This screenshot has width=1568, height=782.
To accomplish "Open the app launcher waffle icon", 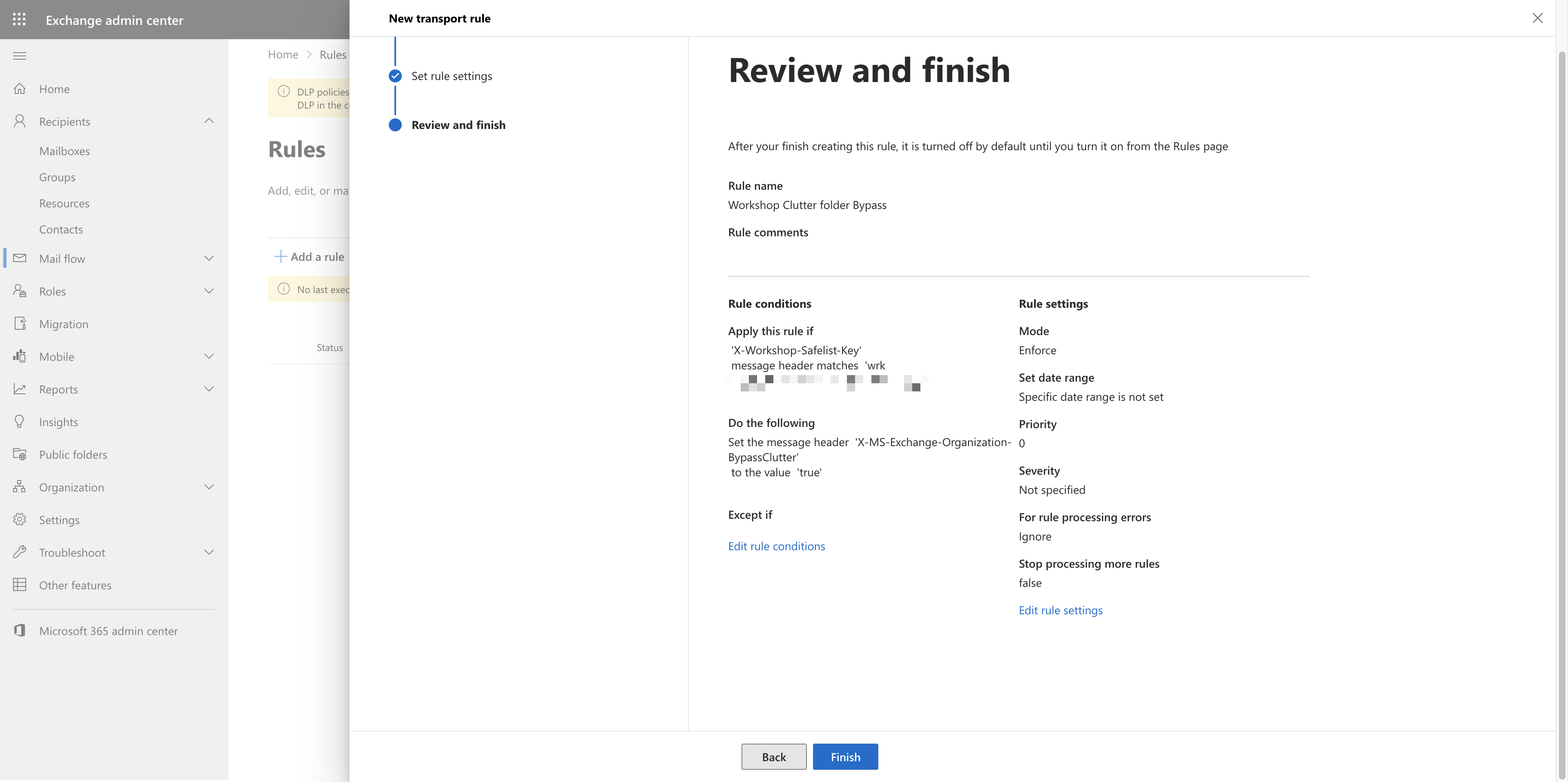I will tap(20, 20).
